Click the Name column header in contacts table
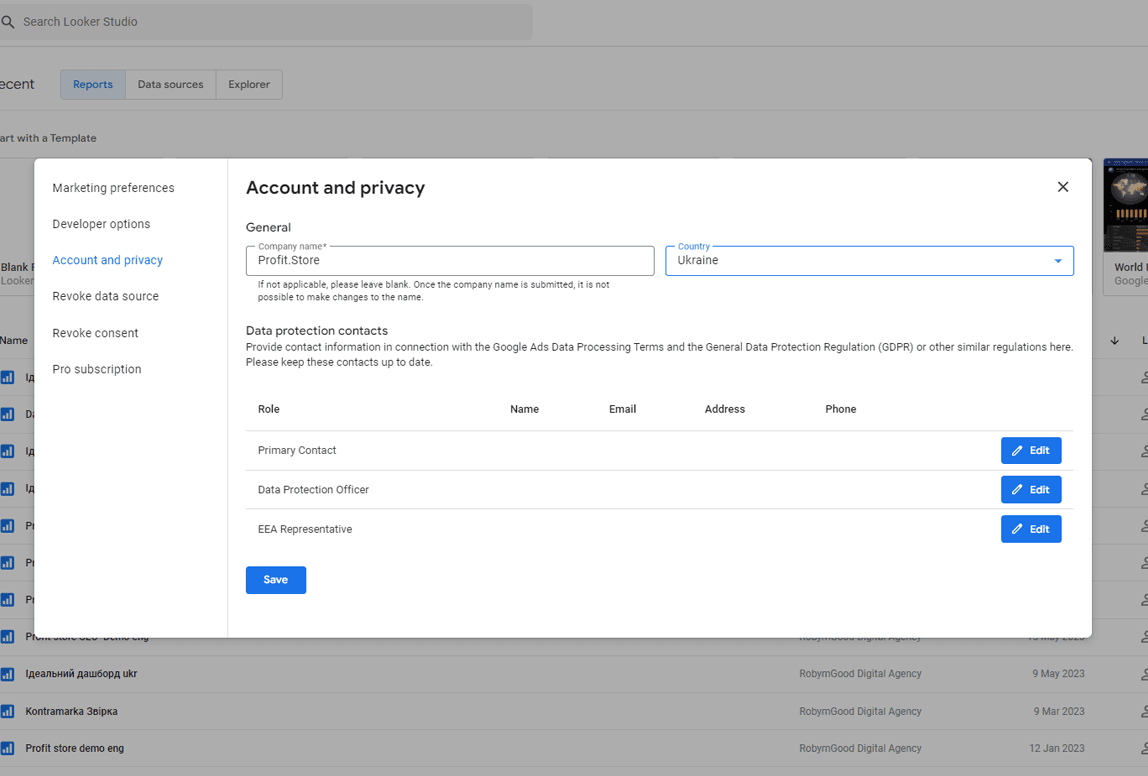The width and height of the screenshot is (1148, 776). pos(524,409)
